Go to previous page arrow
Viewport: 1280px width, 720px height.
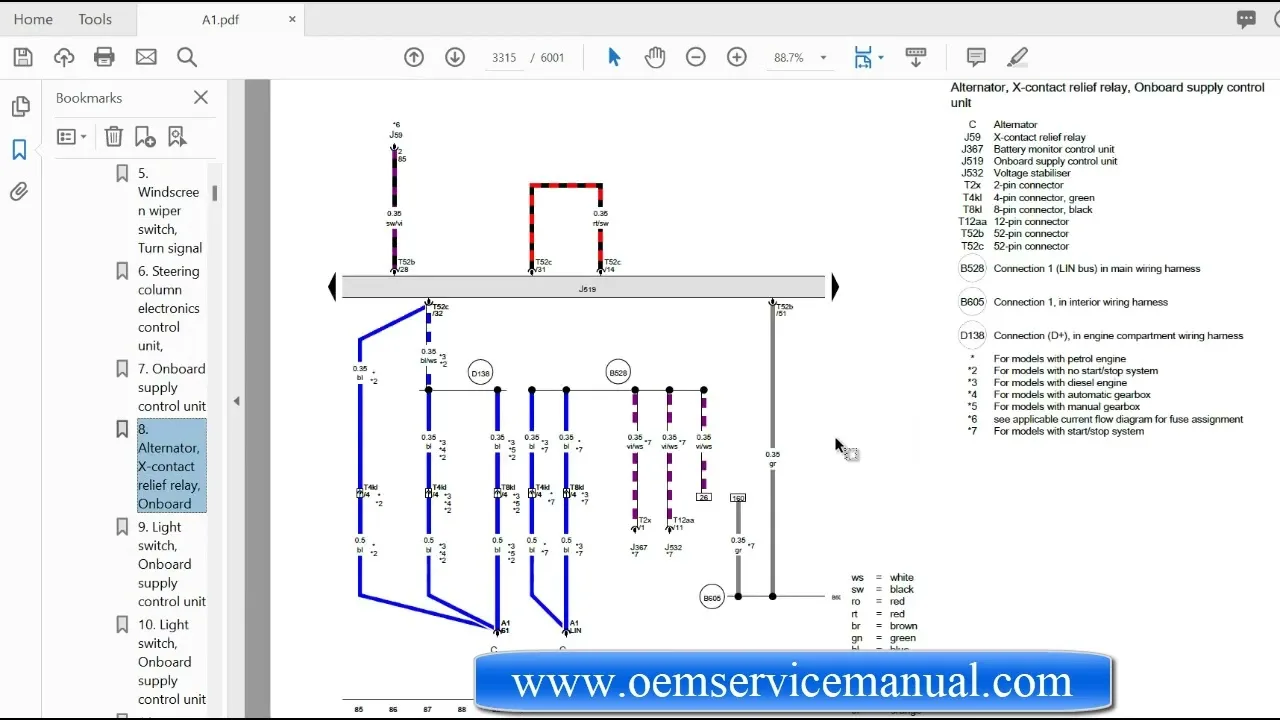414,57
